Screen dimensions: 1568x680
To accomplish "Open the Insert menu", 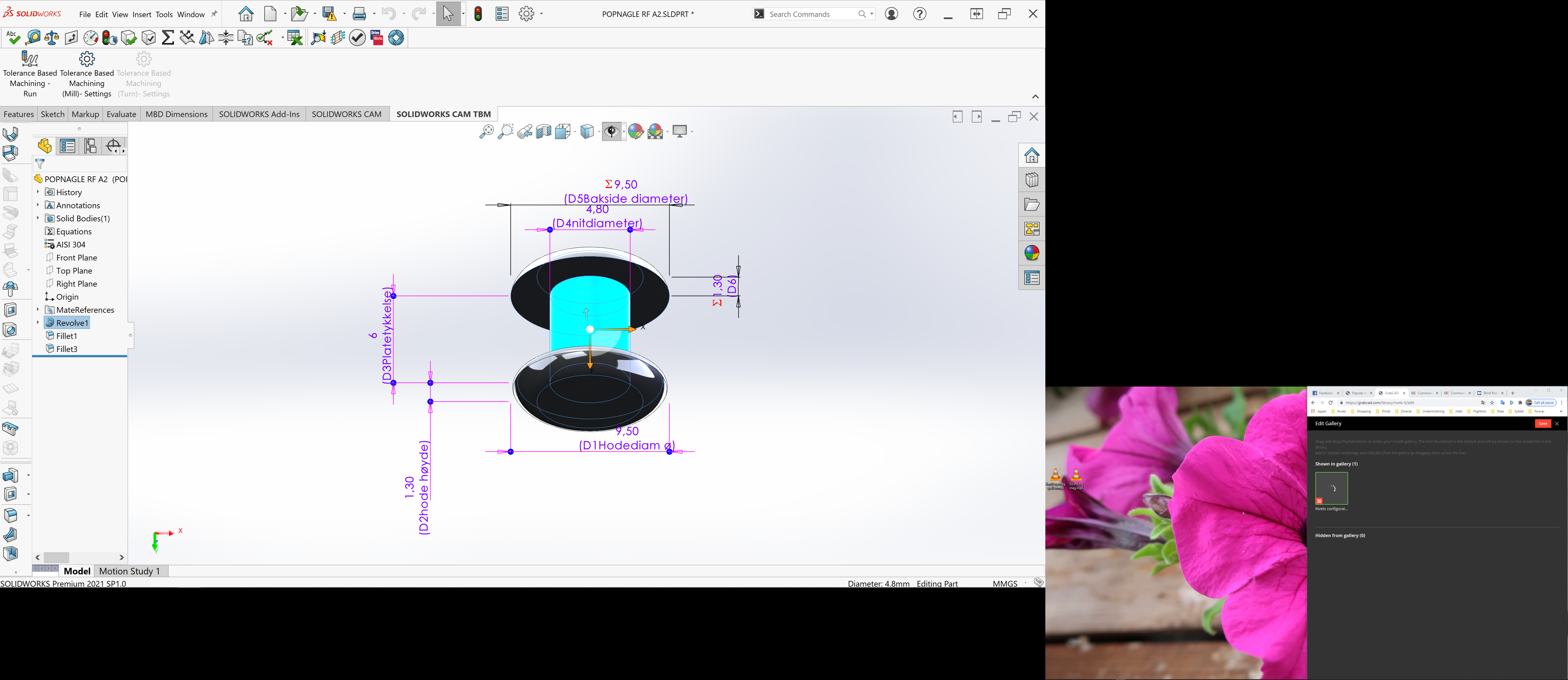I will coord(142,15).
